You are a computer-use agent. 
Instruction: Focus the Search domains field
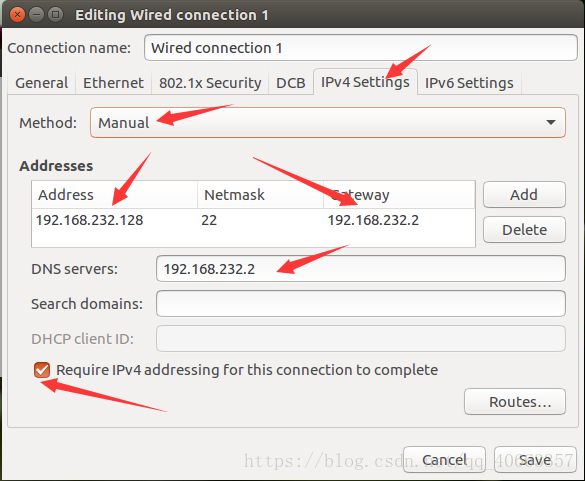(x=361, y=304)
